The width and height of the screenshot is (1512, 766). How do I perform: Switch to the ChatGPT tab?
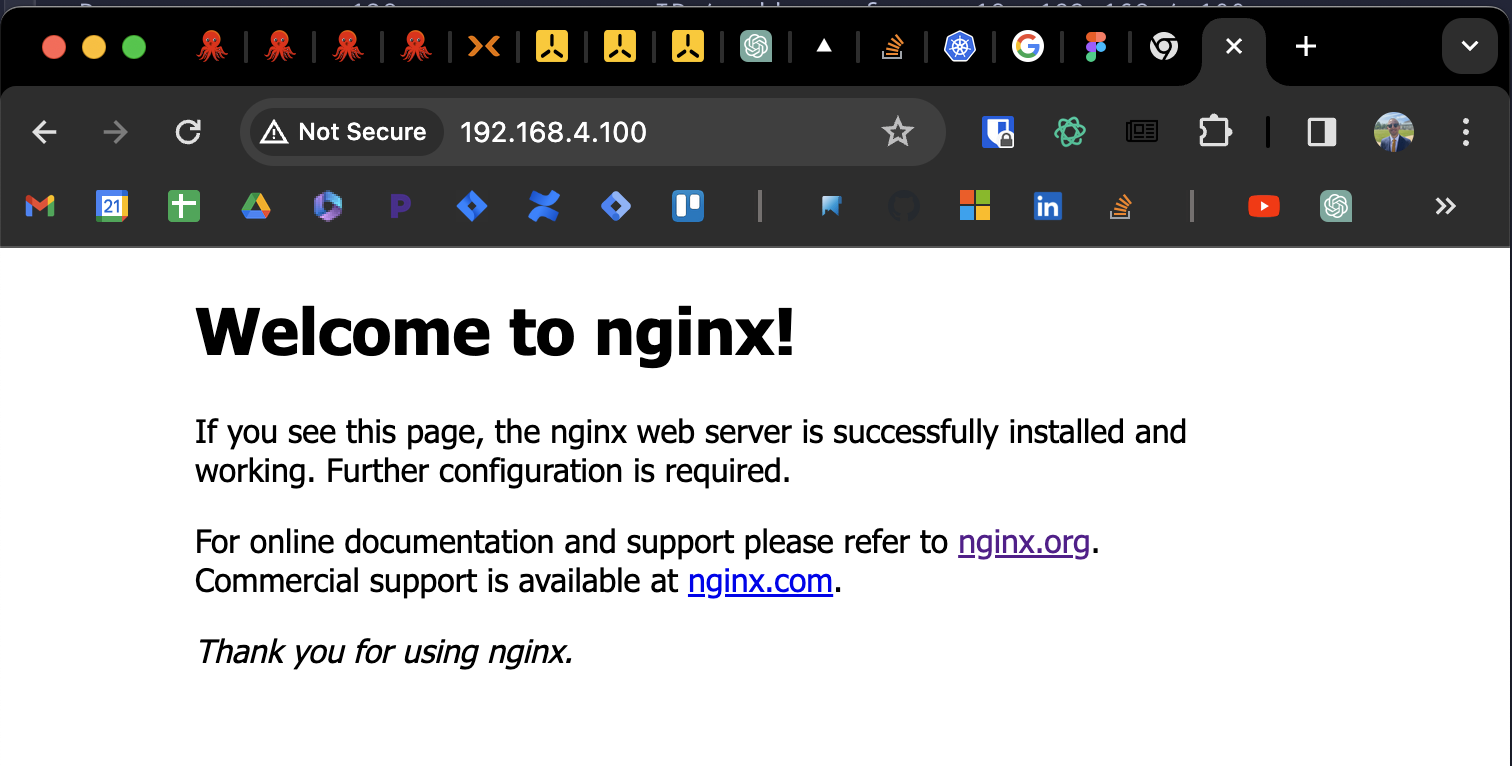[x=756, y=46]
